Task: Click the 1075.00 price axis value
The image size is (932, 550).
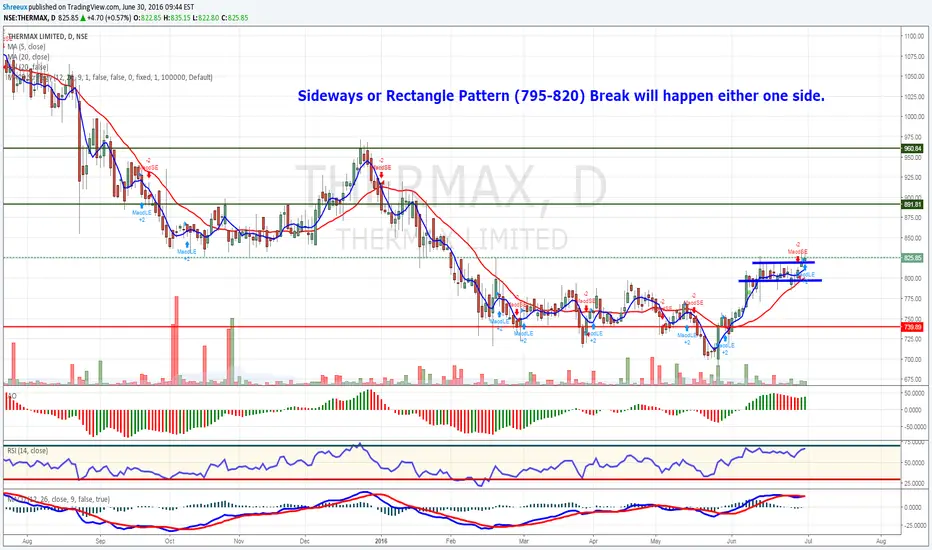Action: coord(914,56)
